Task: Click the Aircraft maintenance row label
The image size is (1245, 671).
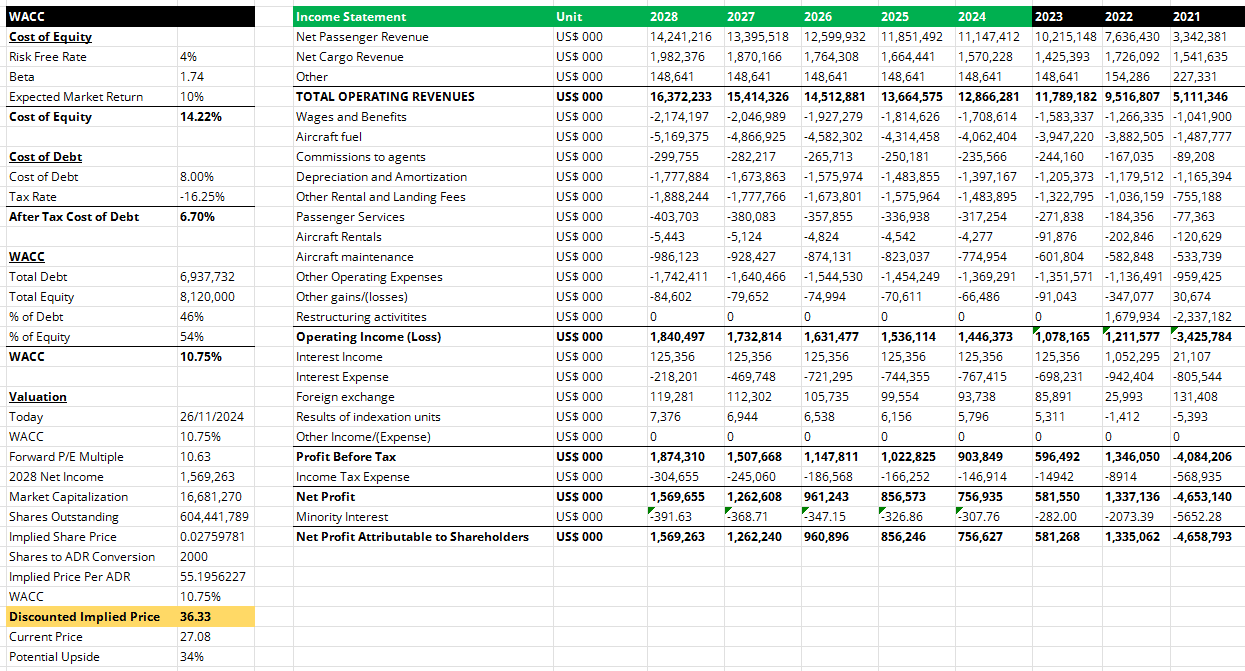Action: (x=354, y=257)
